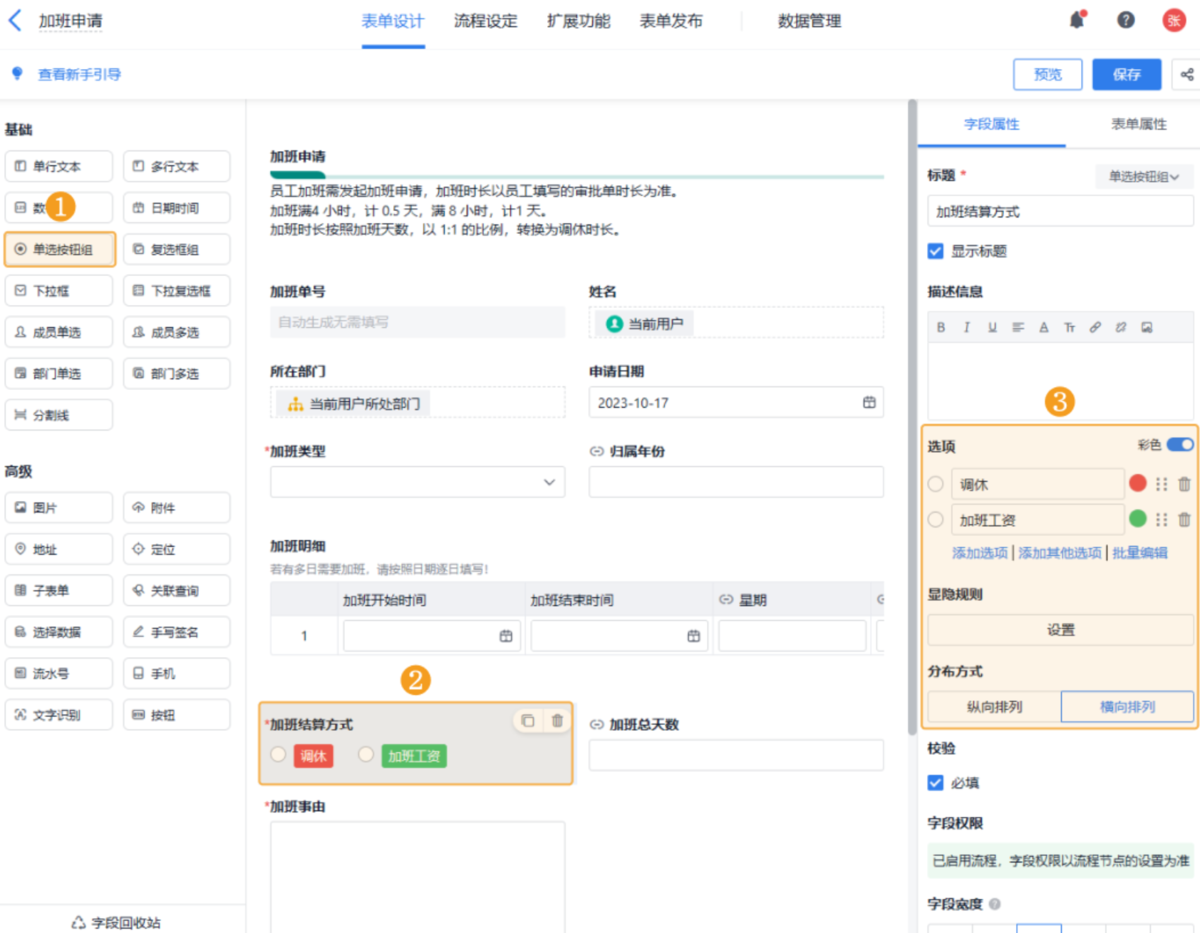Screen dimensions: 1200x933
Task: Click the bold icon in 描述信息 toolbar
Action: pyautogui.click(x=941, y=327)
